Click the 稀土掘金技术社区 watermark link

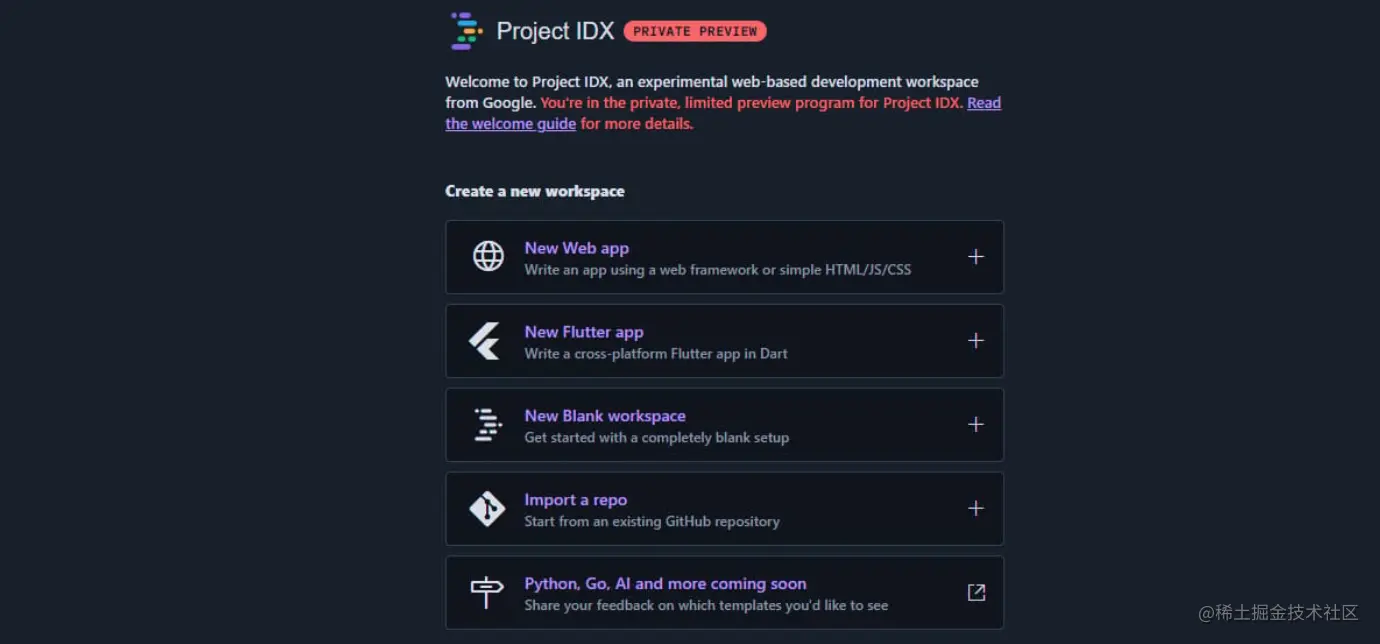tap(1280, 613)
